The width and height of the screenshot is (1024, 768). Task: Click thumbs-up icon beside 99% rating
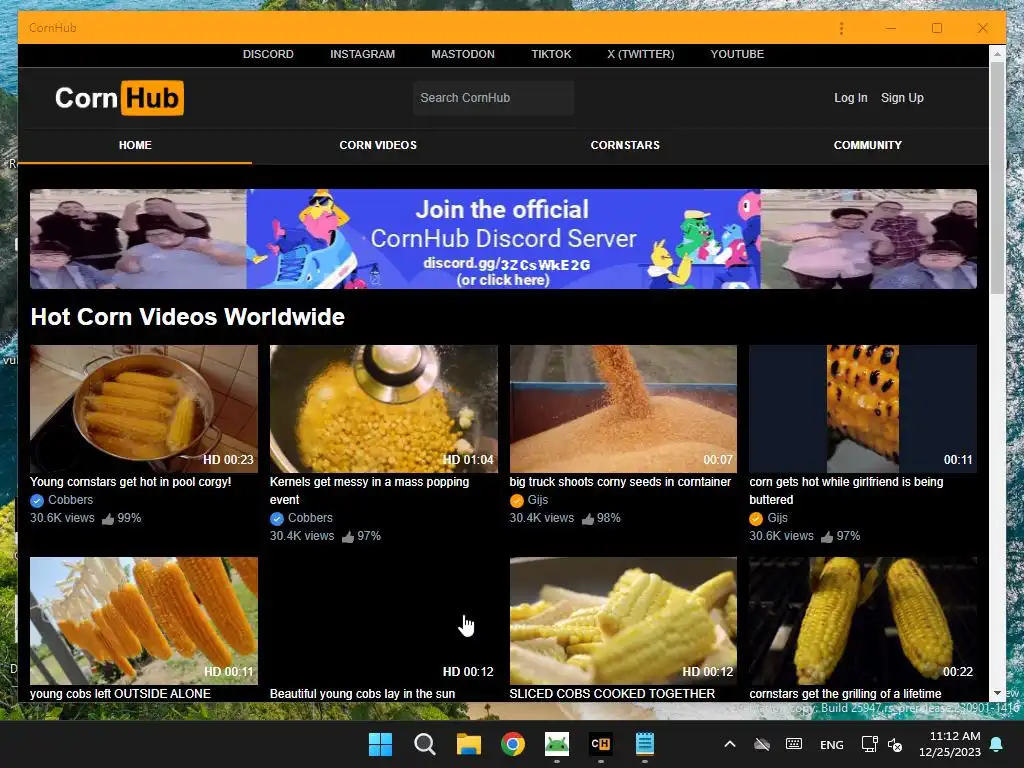coord(108,519)
